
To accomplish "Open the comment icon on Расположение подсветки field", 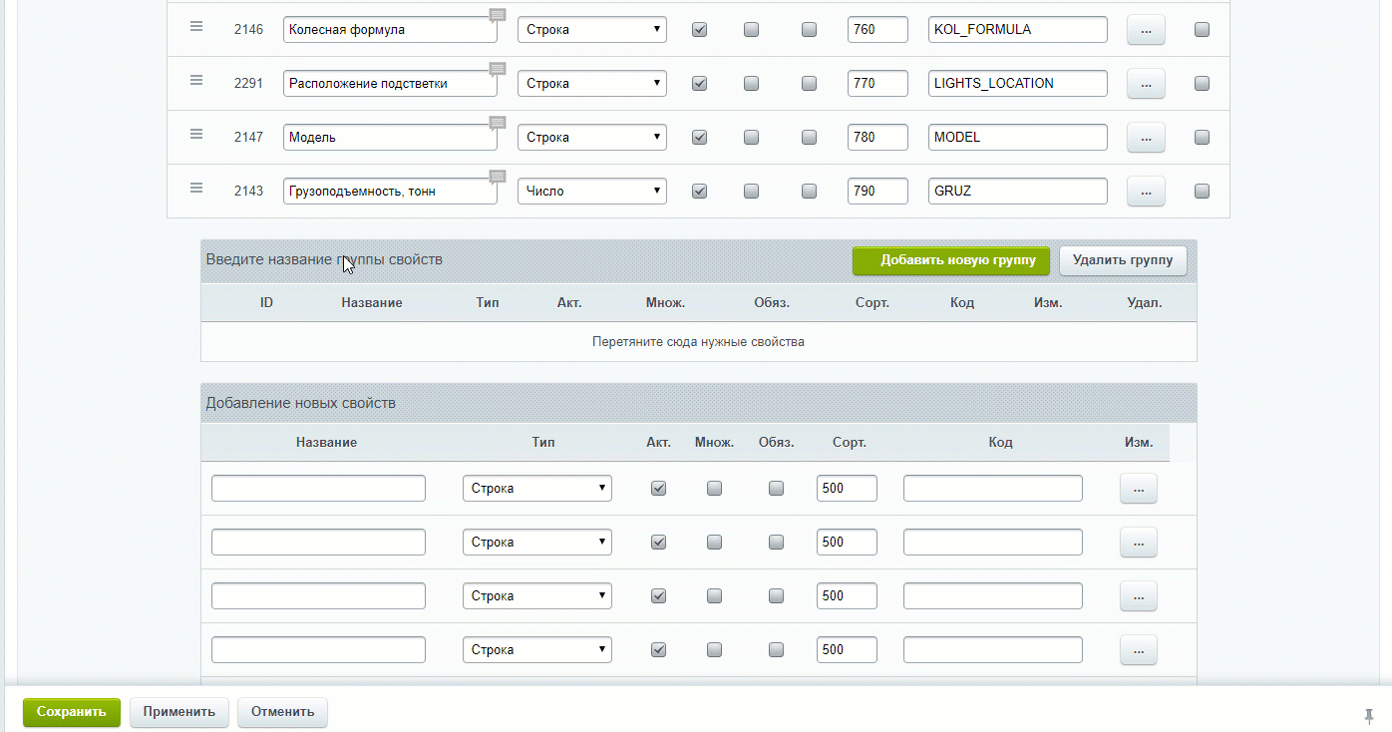I will (x=497, y=69).
